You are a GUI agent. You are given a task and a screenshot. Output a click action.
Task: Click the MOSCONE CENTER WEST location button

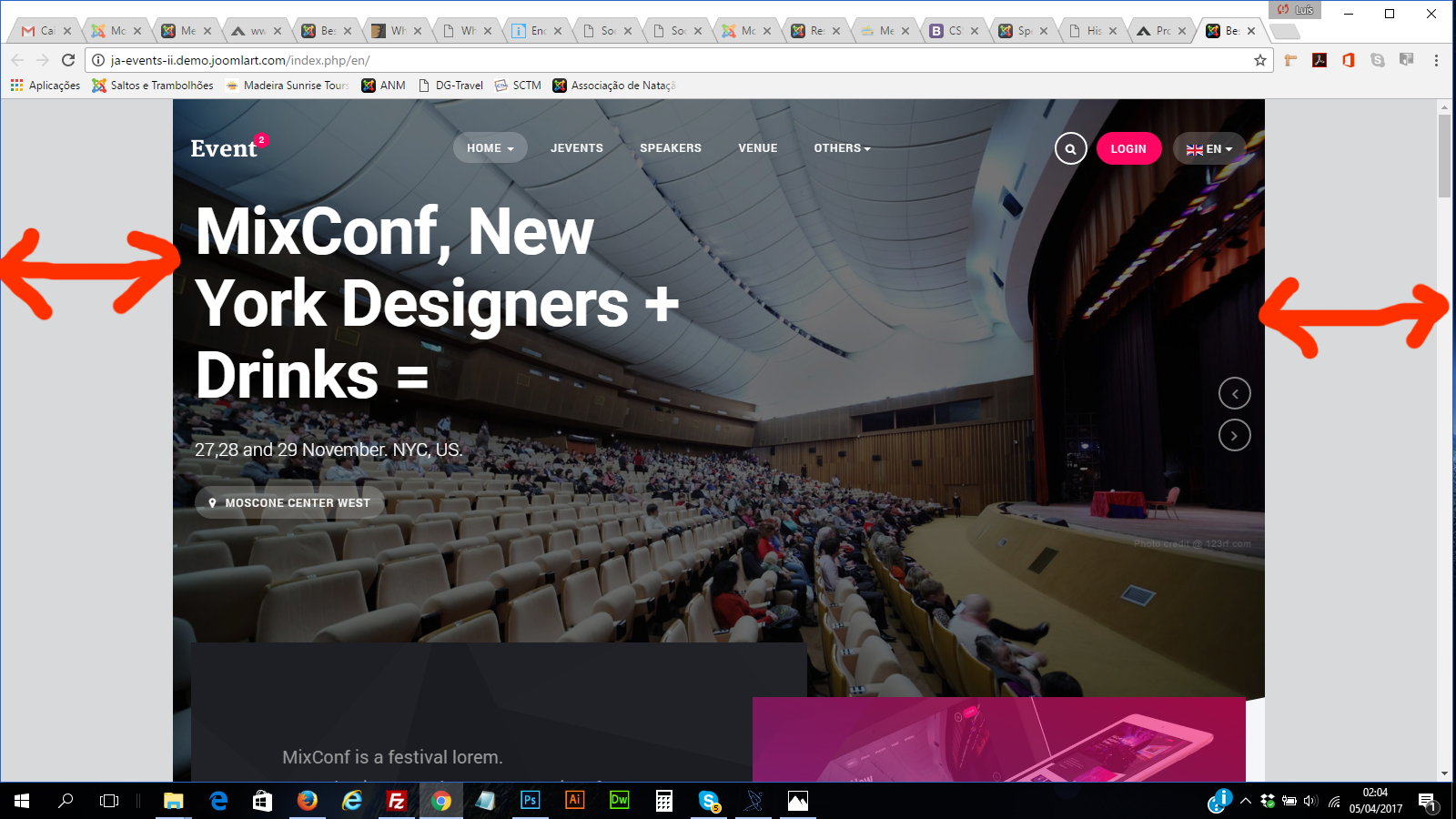pos(289,503)
